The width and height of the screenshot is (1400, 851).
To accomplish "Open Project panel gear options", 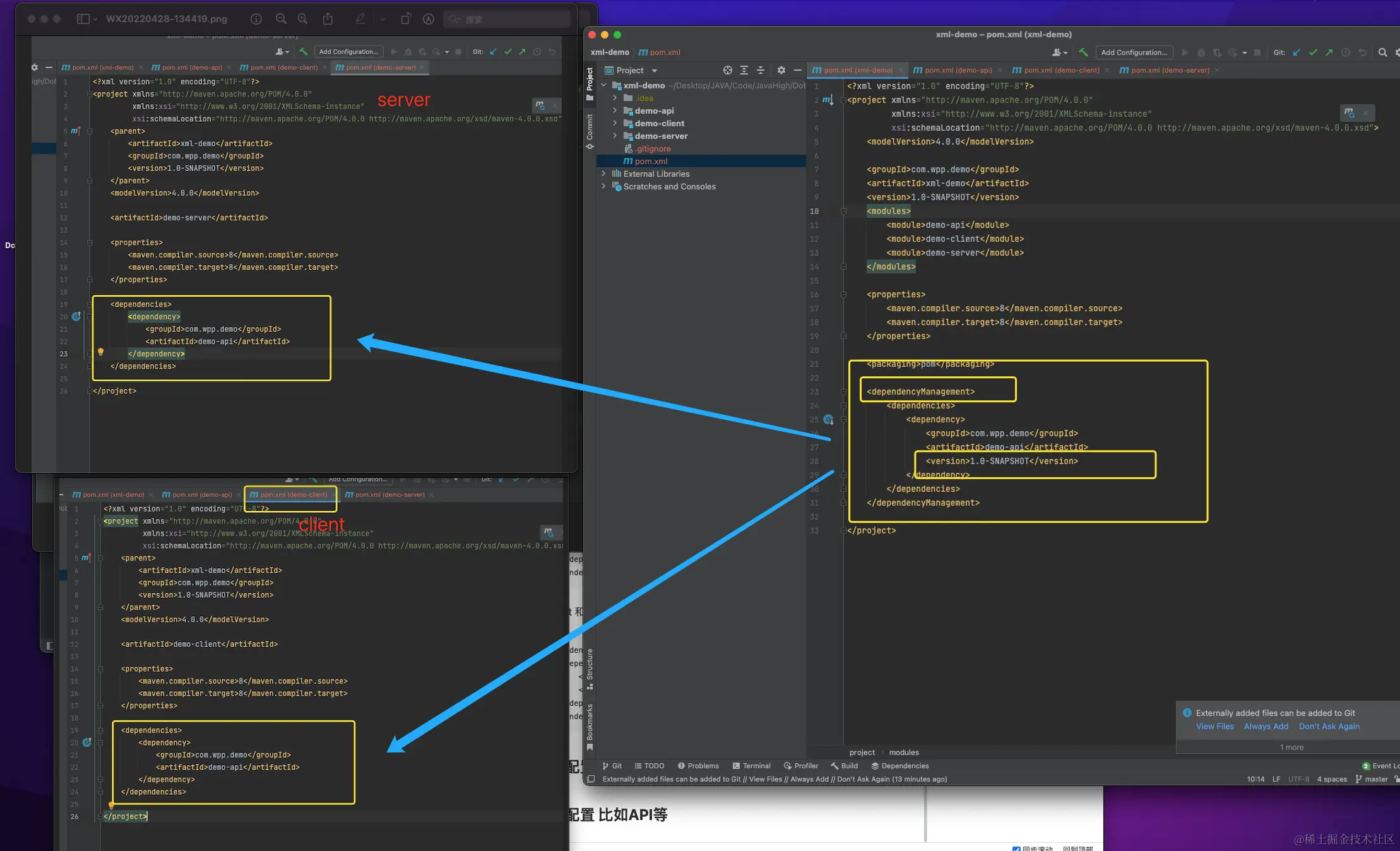I will coord(781,70).
